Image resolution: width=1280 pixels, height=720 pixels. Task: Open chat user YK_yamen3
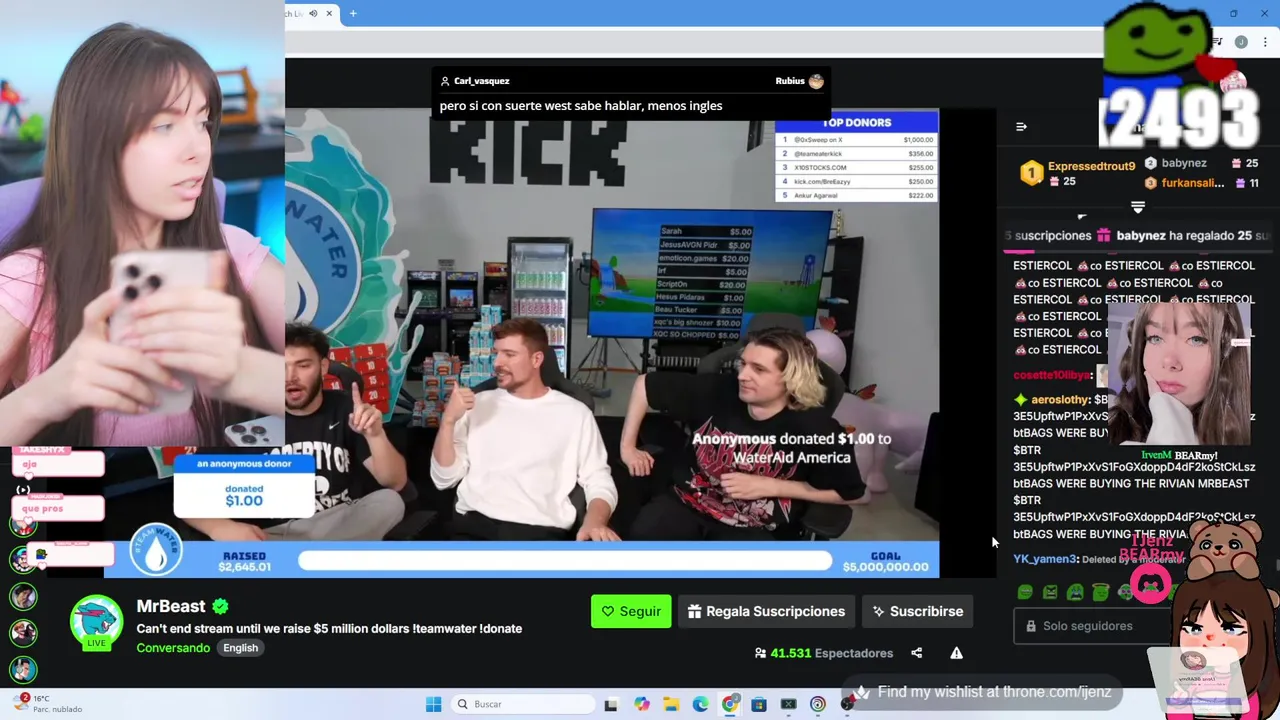click(1045, 559)
